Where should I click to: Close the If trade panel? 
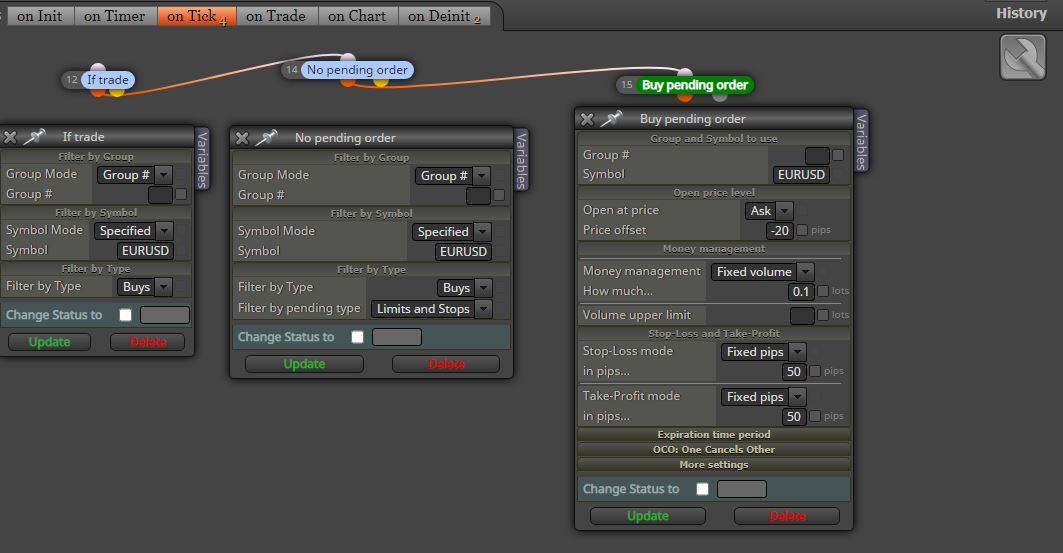[x=10, y=137]
